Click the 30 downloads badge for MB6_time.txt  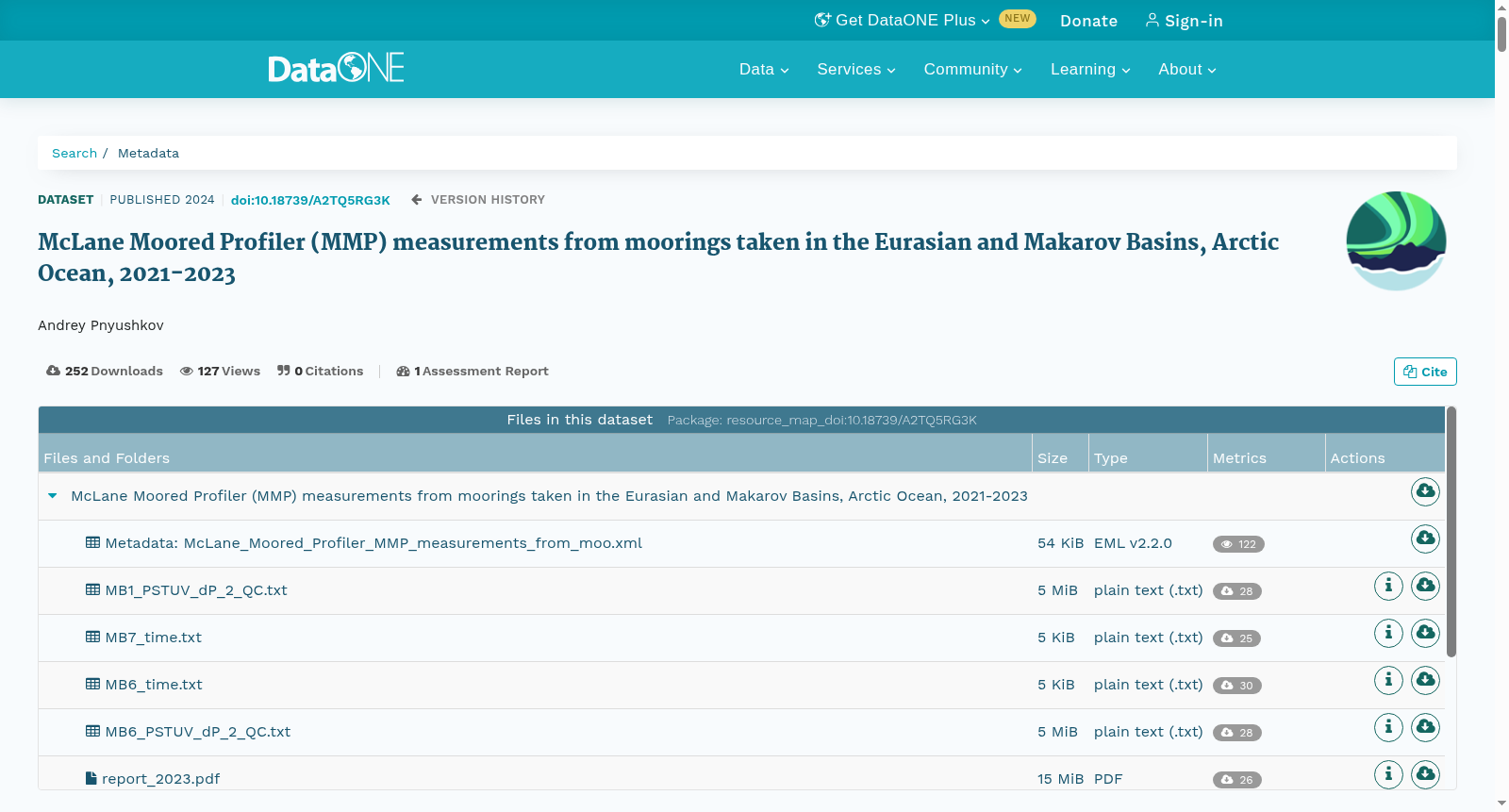click(1237, 686)
